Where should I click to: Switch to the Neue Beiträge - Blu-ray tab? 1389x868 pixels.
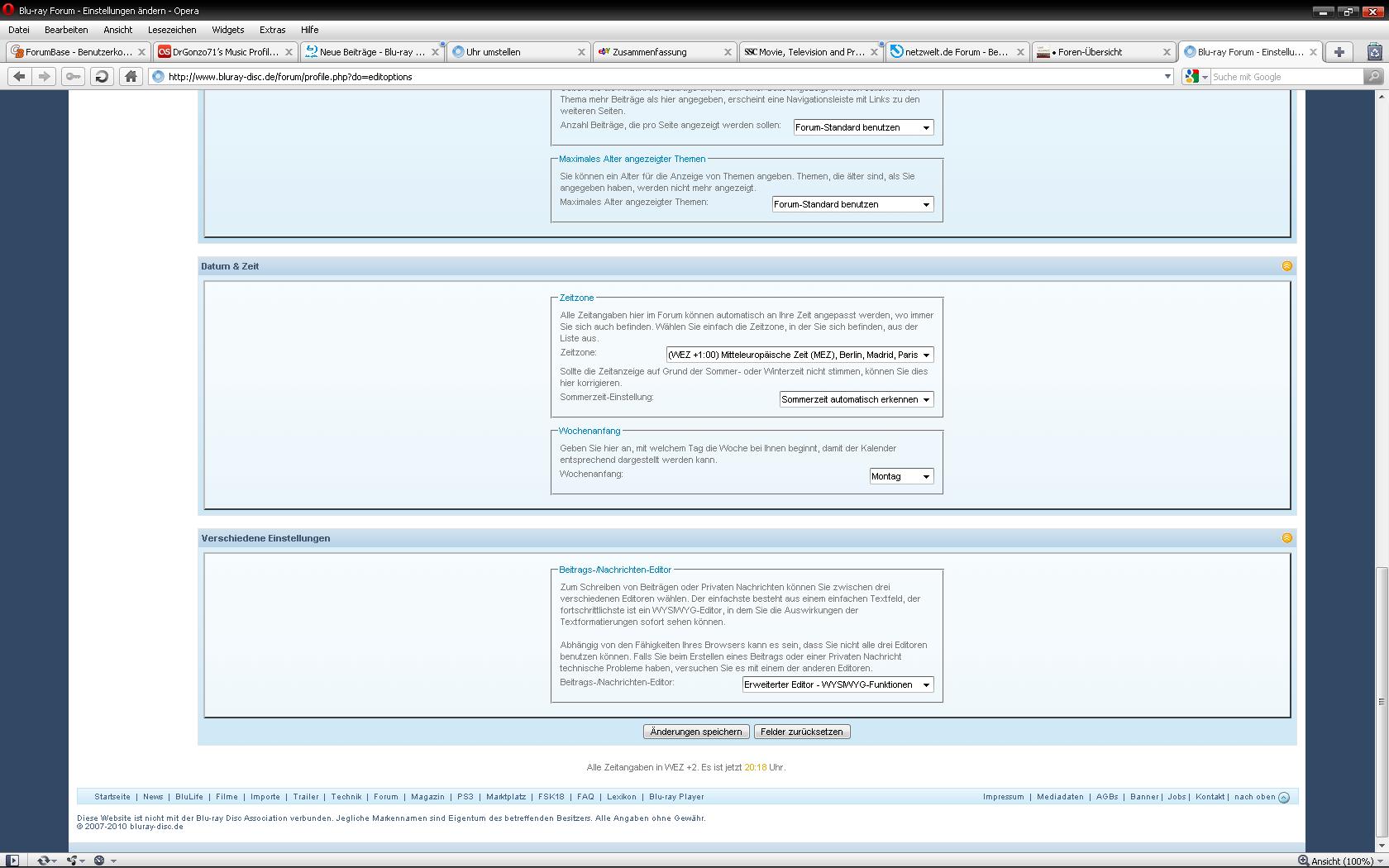372,51
